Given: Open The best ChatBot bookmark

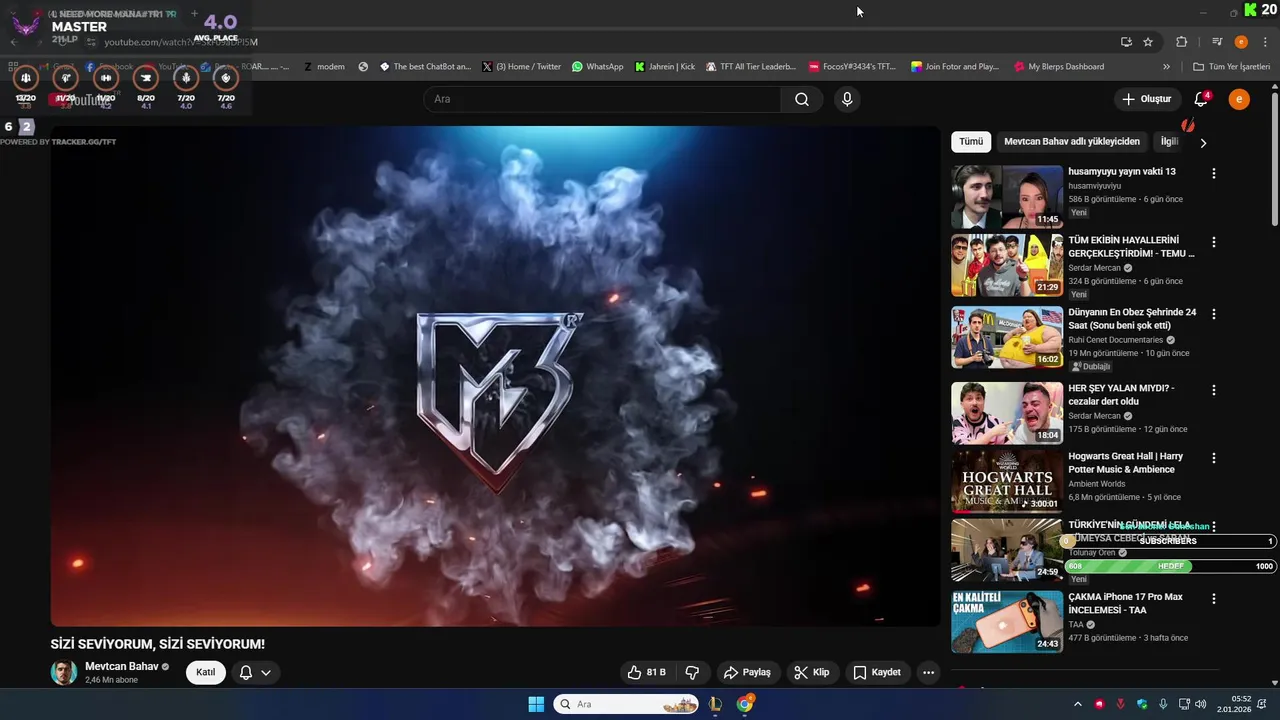Looking at the screenshot, I should point(425,67).
